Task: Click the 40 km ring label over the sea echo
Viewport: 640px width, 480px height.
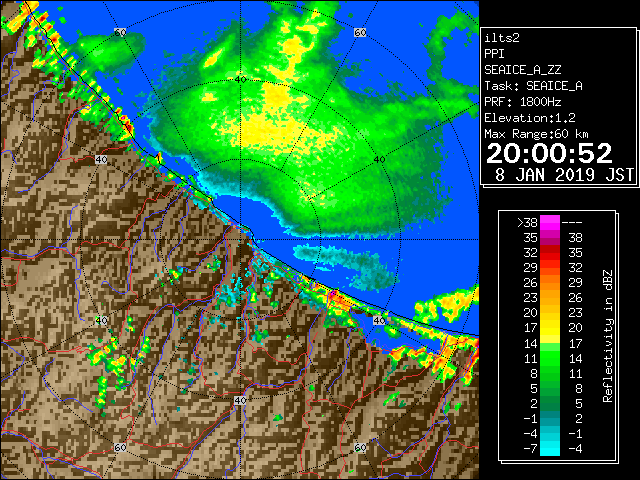Action: 379,160
